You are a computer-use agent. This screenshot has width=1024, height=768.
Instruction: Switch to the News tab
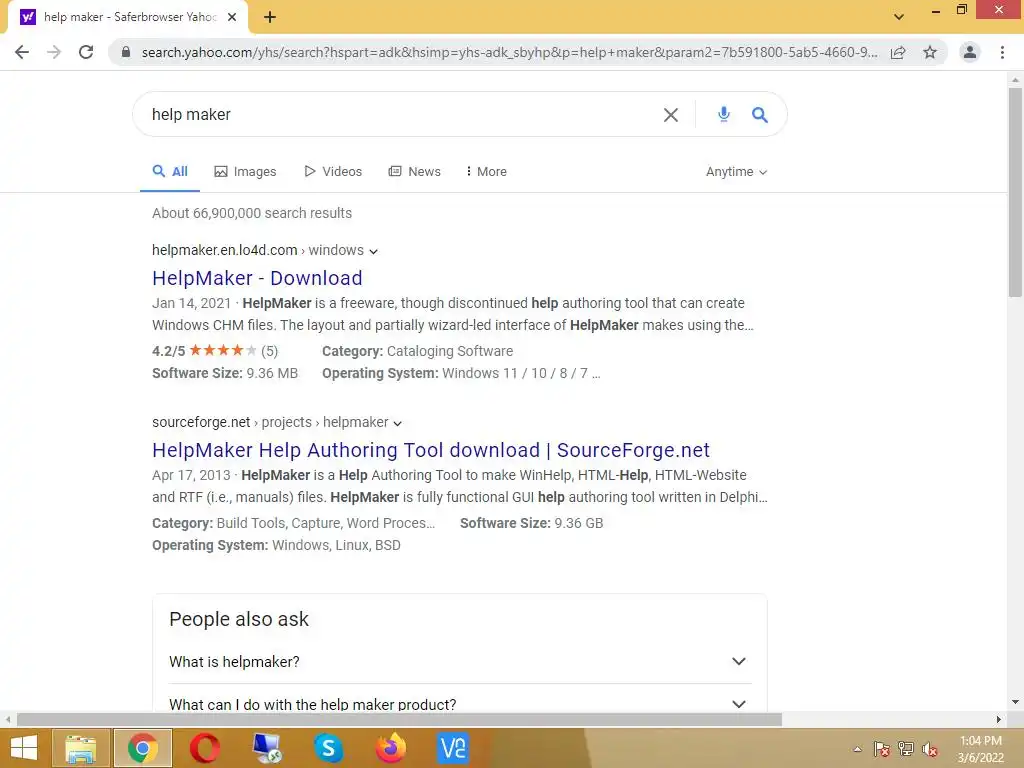pyautogui.click(x=415, y=171)
